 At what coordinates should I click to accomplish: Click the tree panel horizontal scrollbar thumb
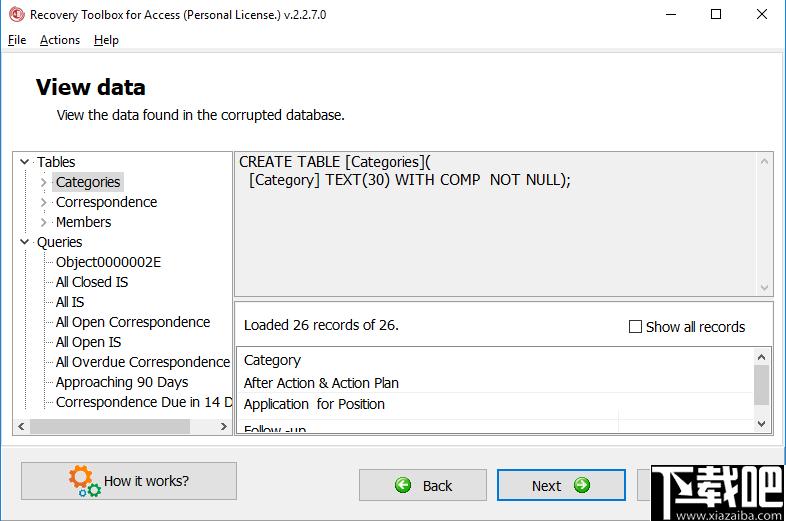(x=110, y=427)
